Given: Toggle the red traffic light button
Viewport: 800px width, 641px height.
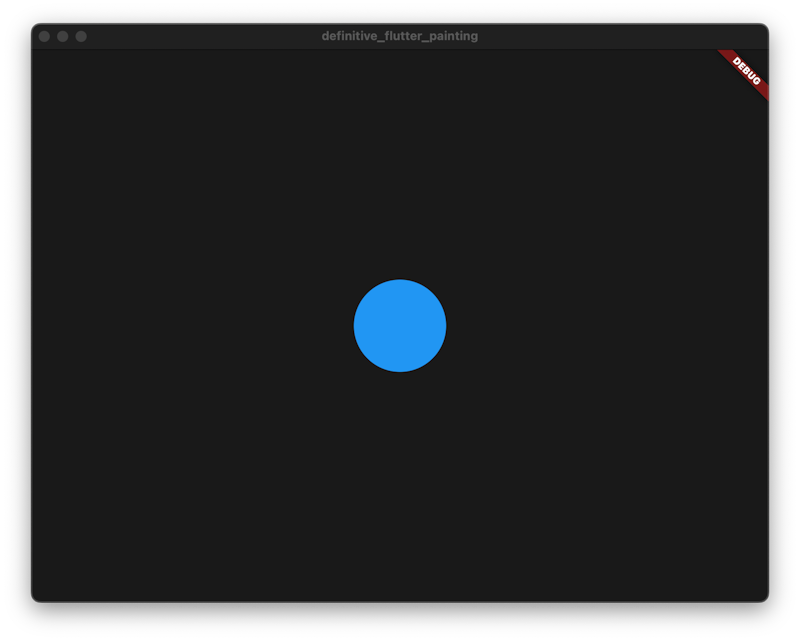Looking at the screenshot, I should pyautogui.click(x=44, y=36).
